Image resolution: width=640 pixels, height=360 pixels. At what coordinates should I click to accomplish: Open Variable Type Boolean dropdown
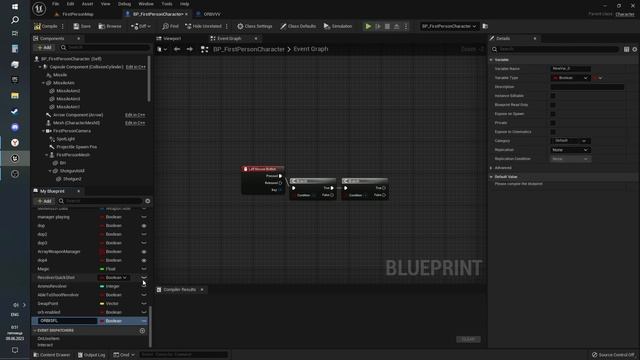(571, 78)
